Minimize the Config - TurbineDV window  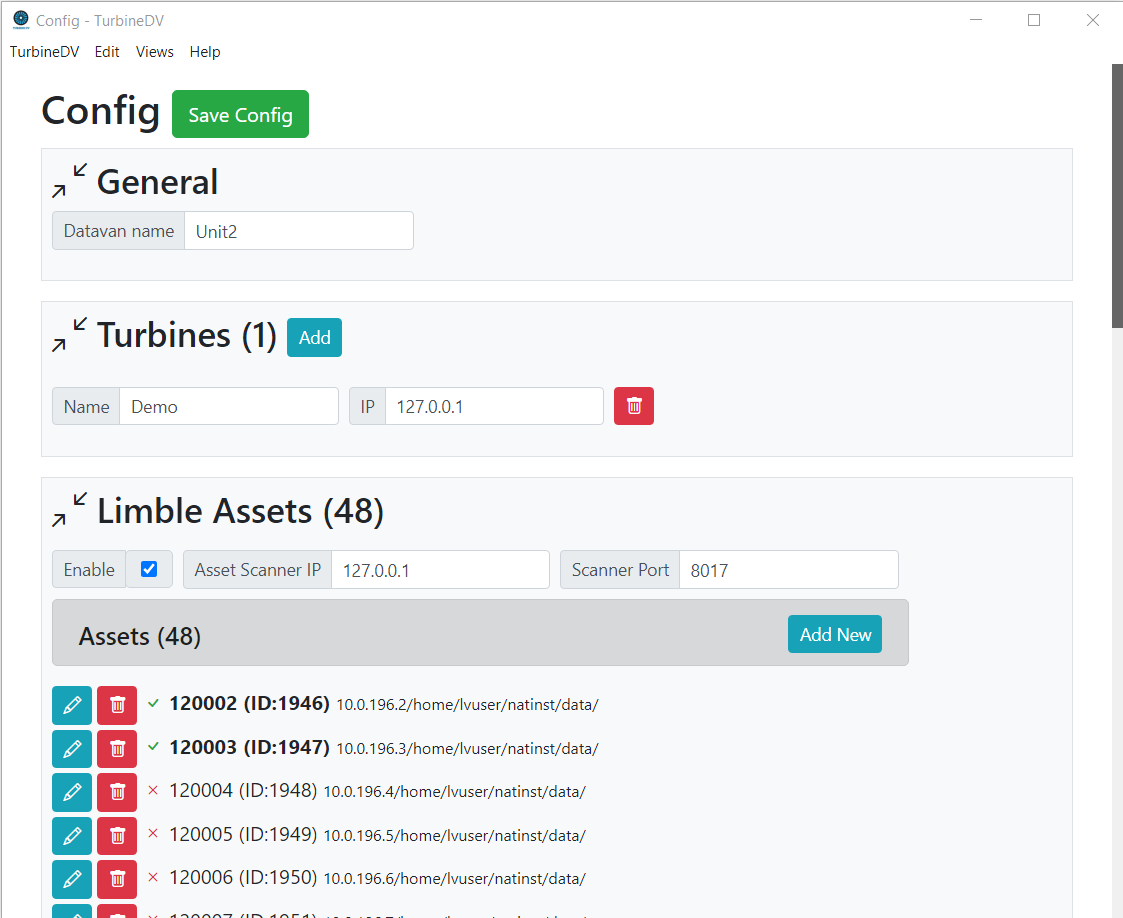pos(975,20)
